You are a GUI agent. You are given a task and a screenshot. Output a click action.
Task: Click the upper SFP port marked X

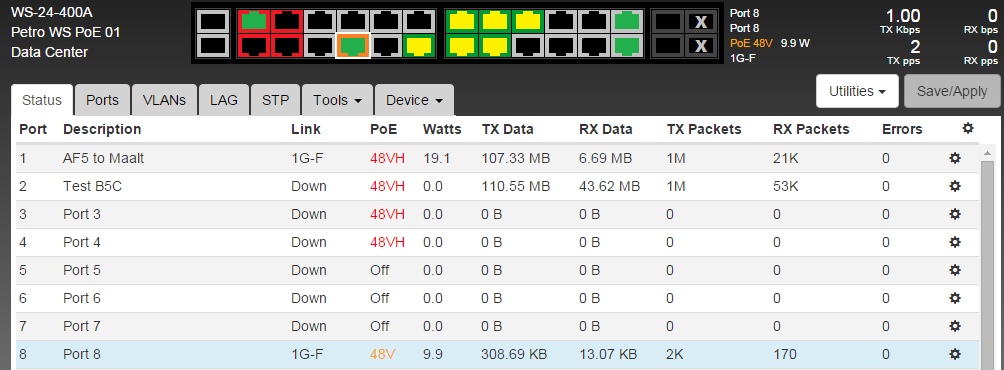click(x=701, y=21)
